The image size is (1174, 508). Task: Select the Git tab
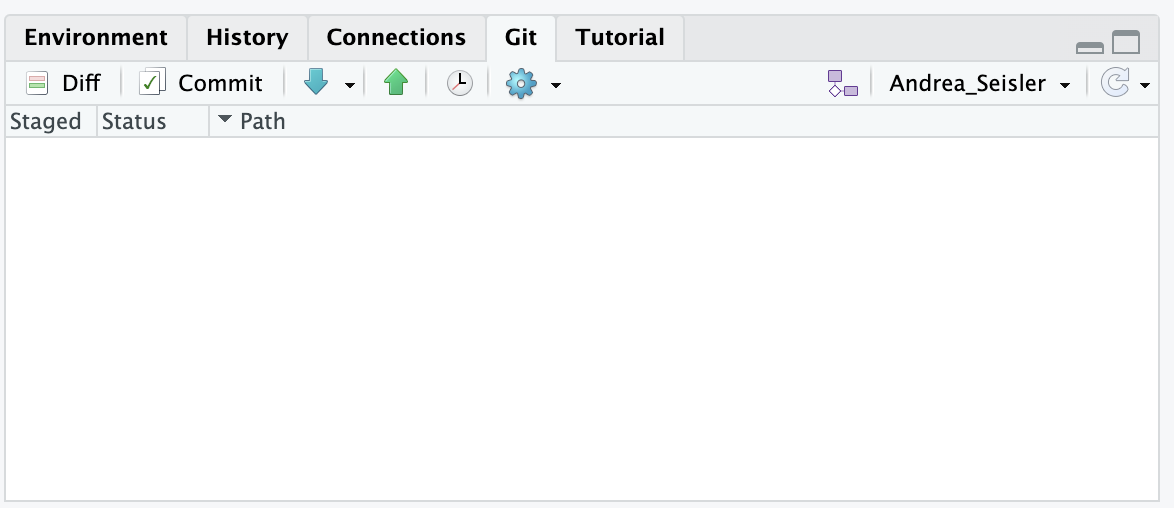[x=521, y=38]
